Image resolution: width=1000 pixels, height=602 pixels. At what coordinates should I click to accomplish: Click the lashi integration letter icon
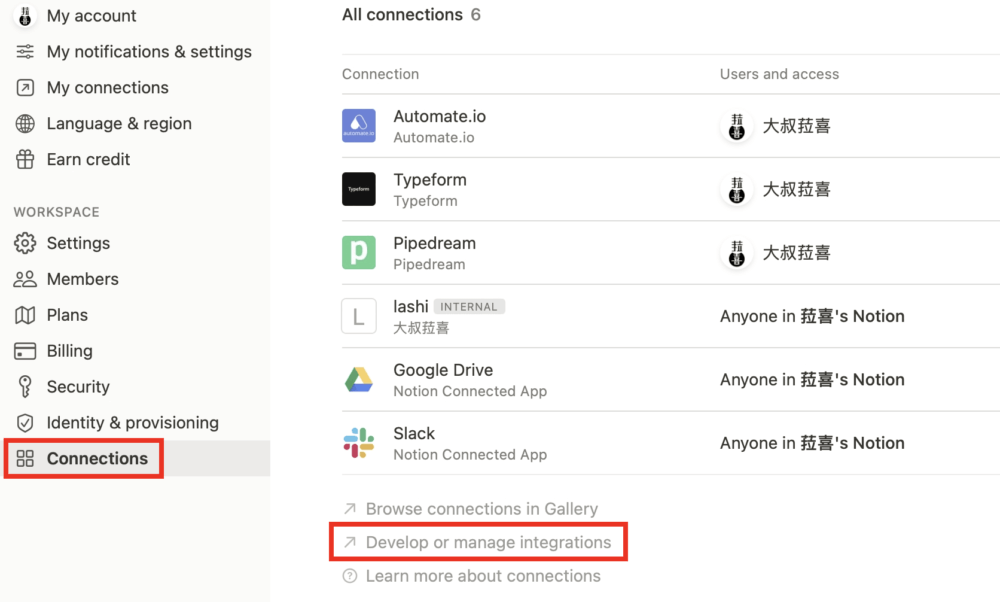(359, 316)
